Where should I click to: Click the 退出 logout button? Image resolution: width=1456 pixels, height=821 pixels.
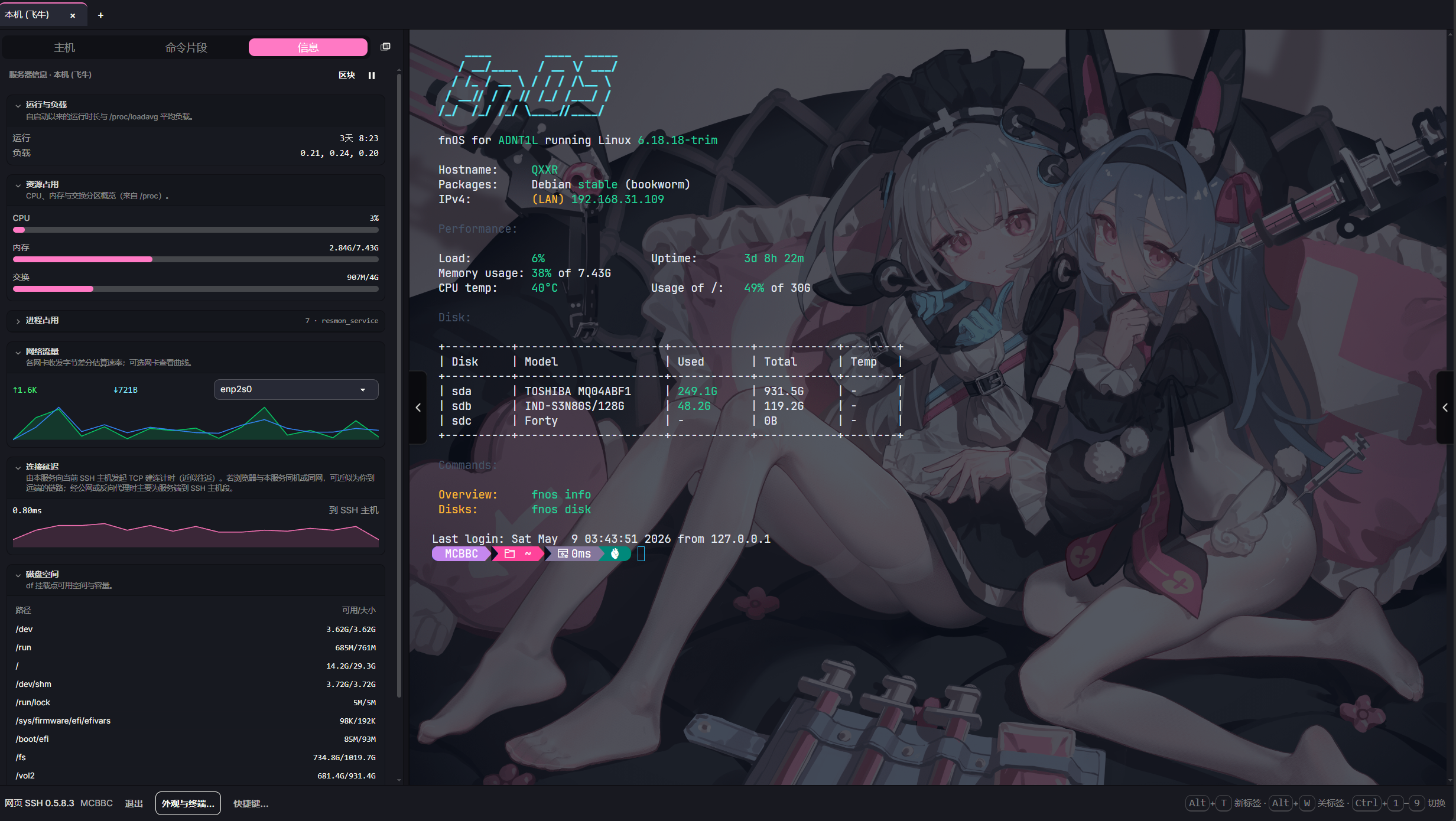pyautogui.click(x=134, y=803)
